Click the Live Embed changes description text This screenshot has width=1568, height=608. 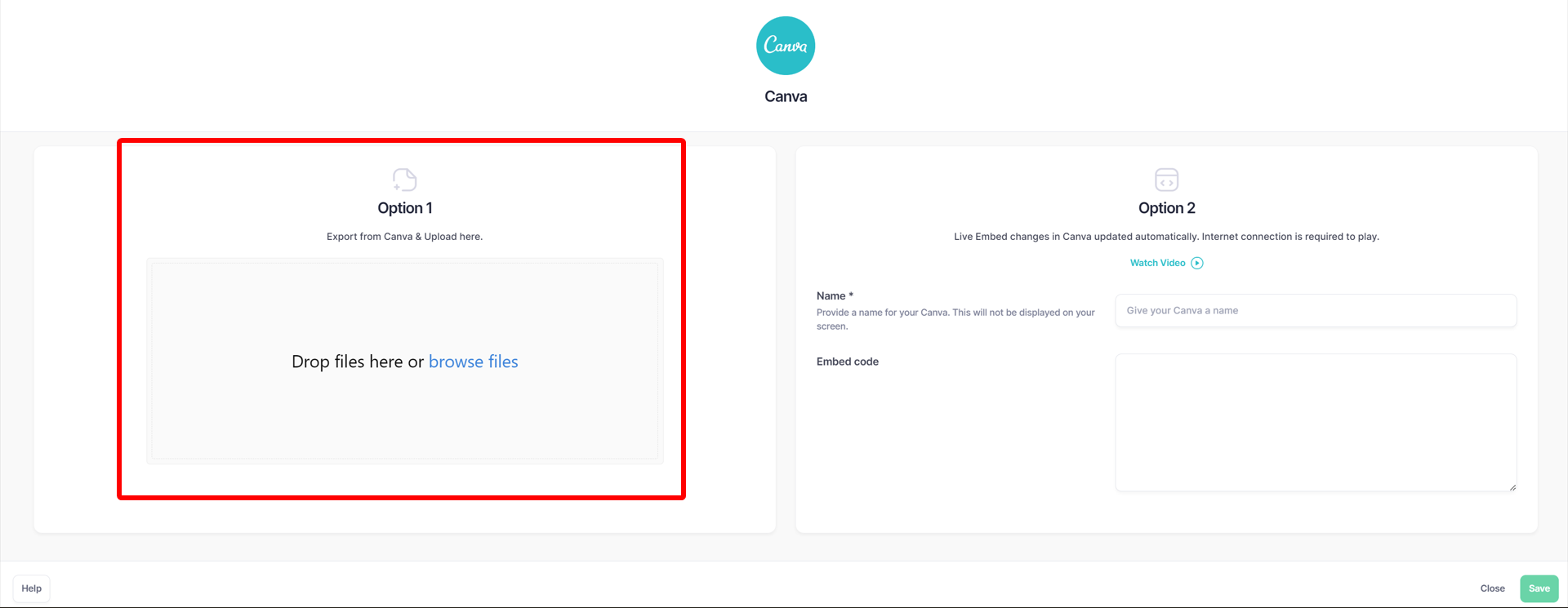pyautogui.click(x=1166, y=237)
